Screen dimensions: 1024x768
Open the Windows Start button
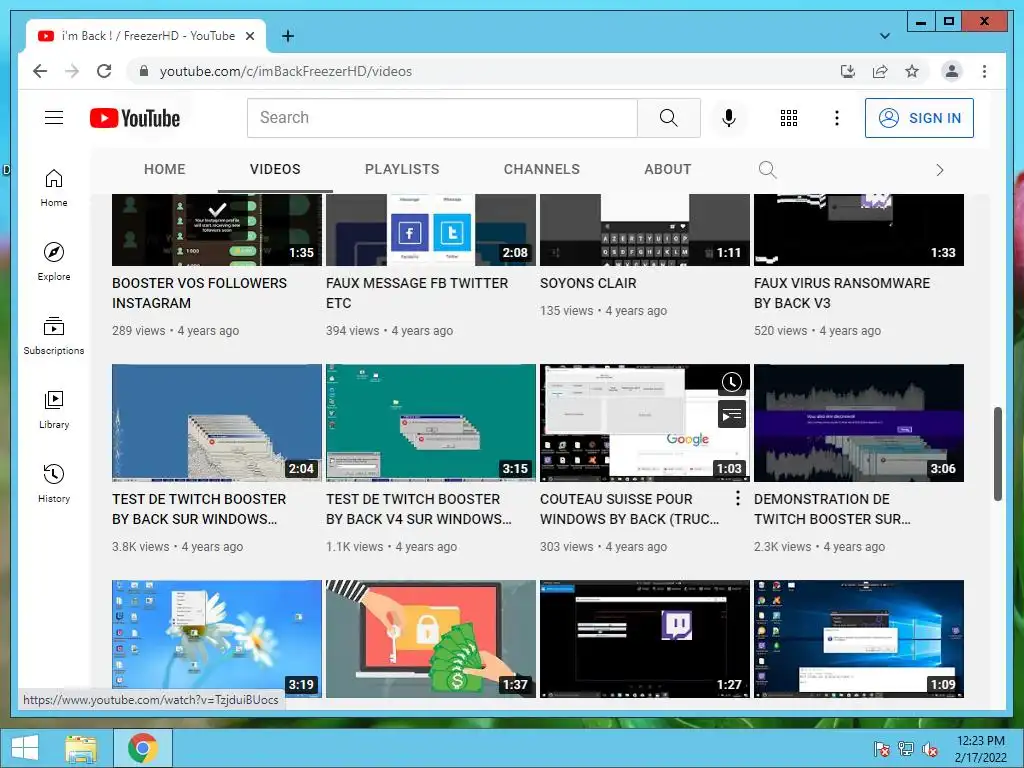coord(25,748)
